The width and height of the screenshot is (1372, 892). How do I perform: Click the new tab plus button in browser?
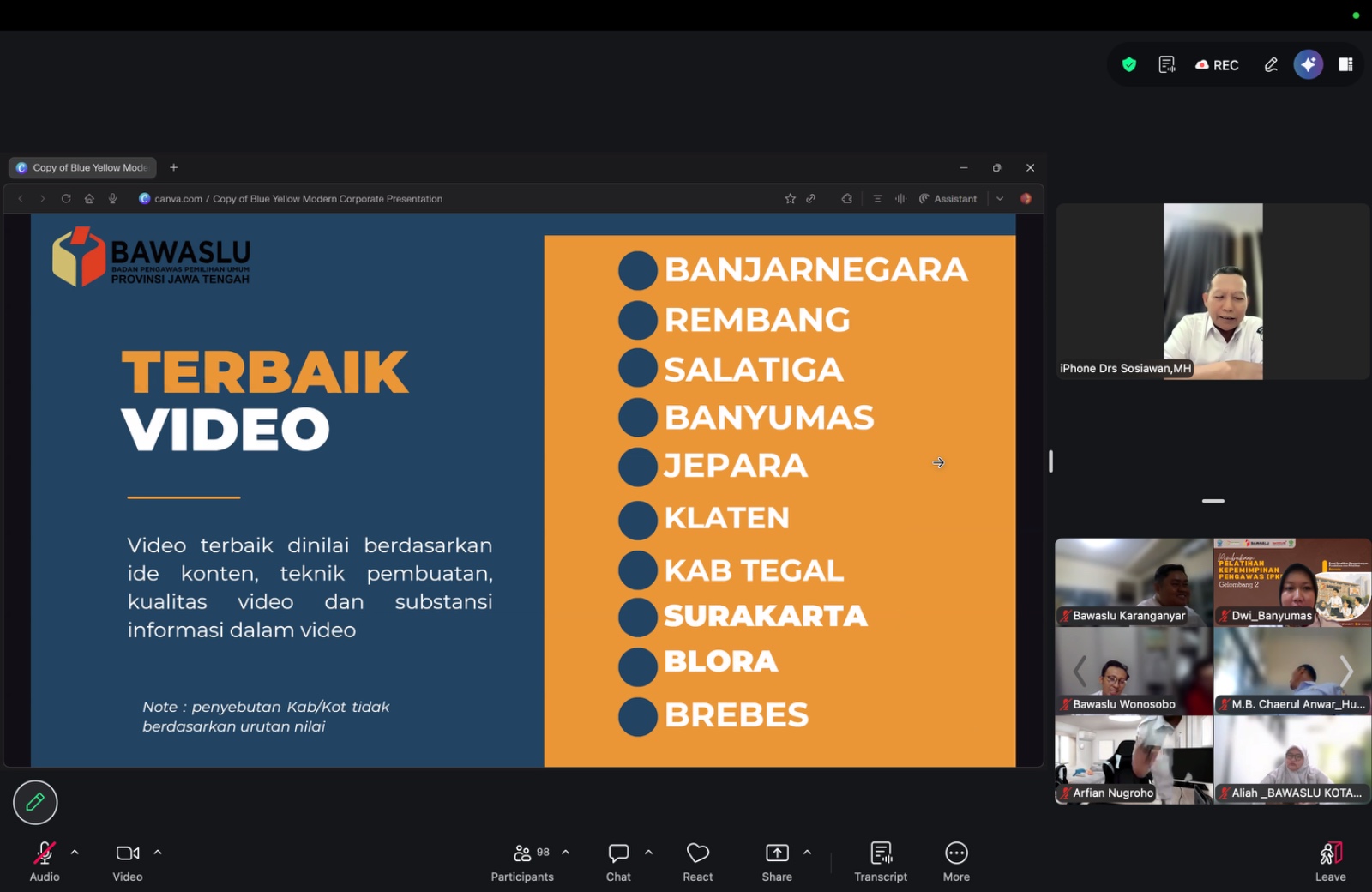[x=174, y=167]
